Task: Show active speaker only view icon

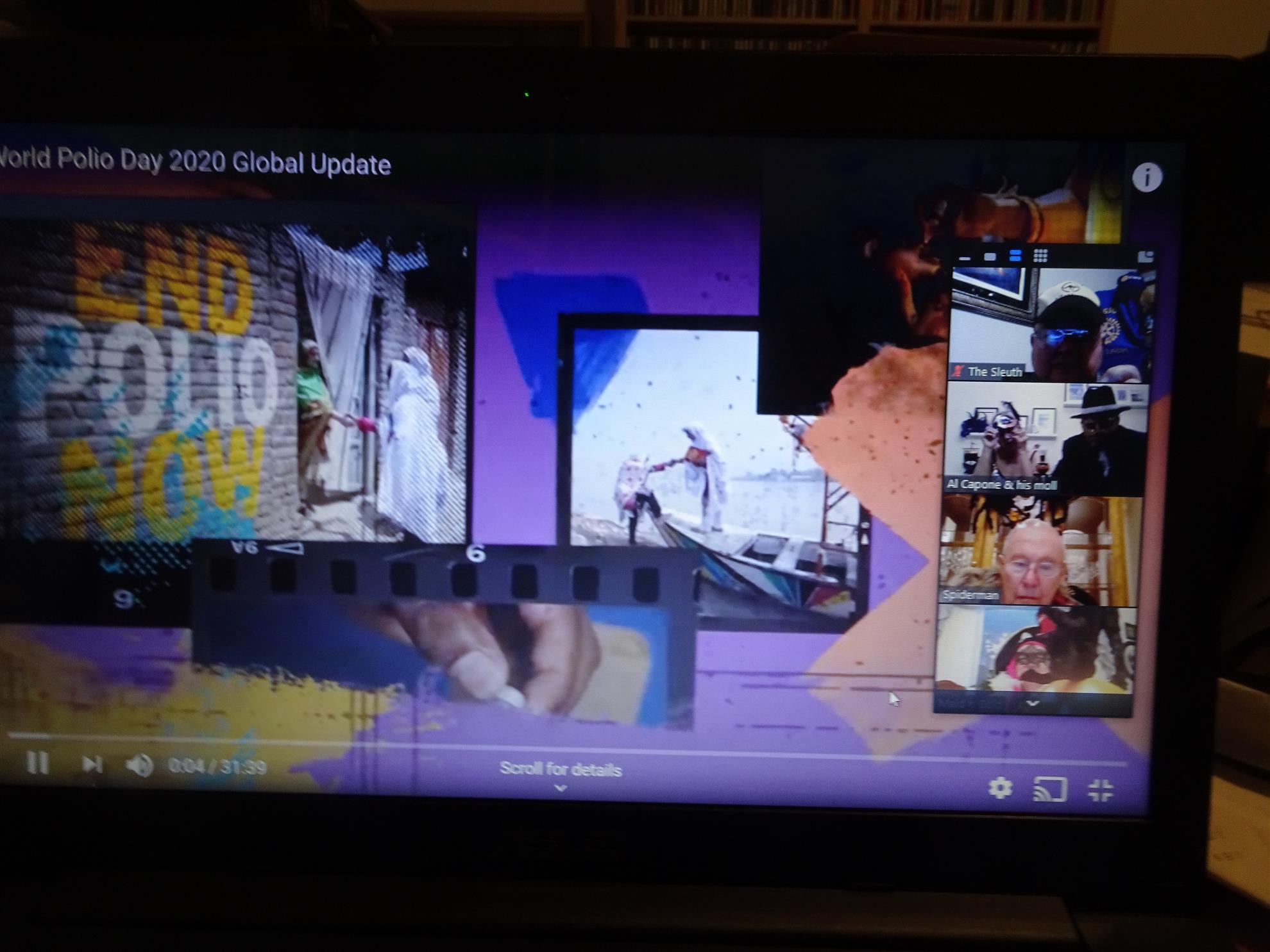Action: (x=990, y=256)
